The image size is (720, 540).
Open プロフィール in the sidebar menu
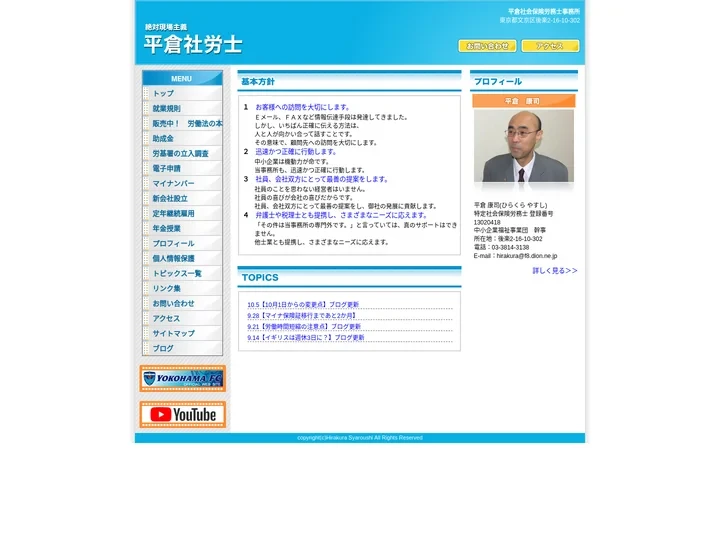click(x=182, y=243)
